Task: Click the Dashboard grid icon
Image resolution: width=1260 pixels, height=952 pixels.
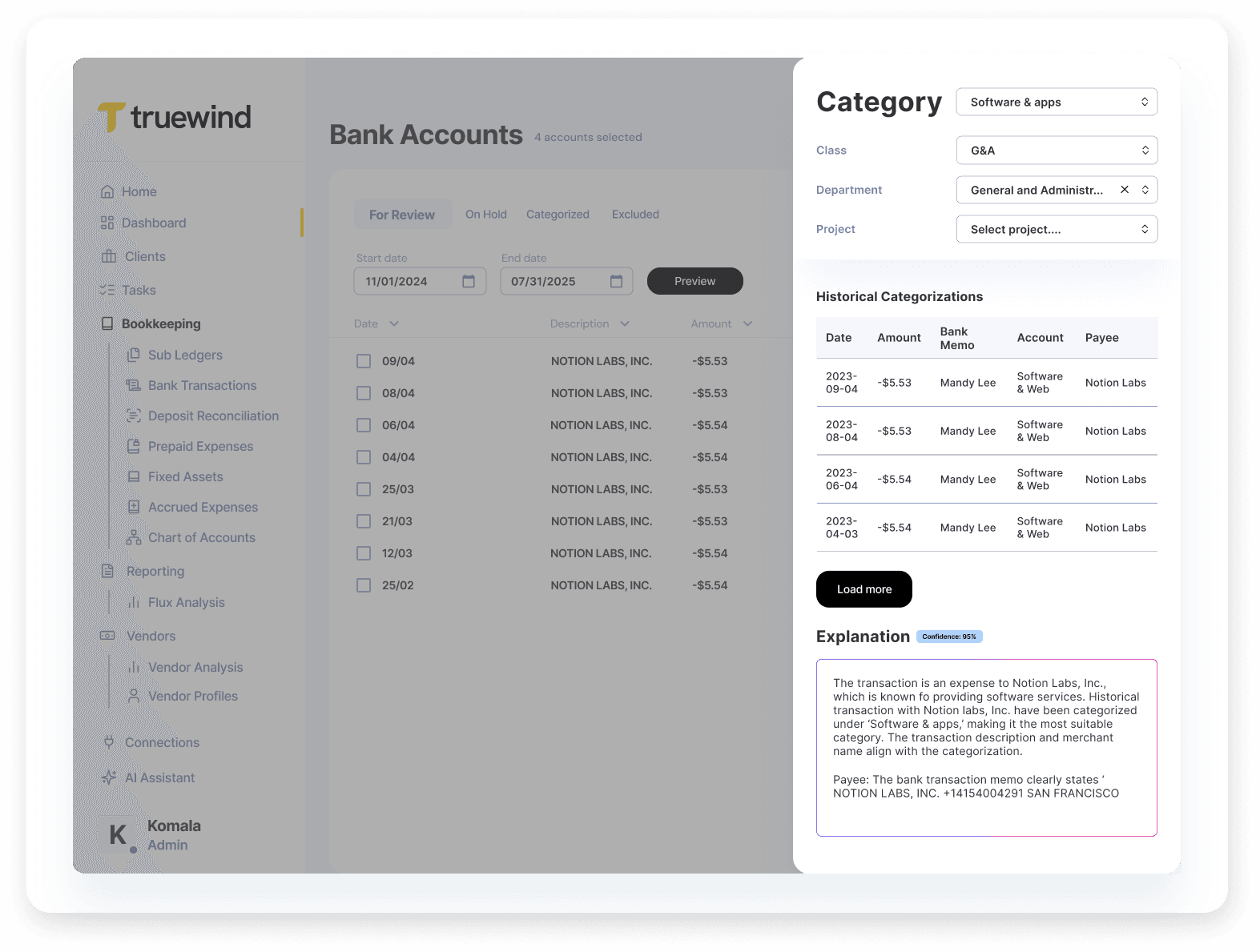Action: pyautogui.click(x=107, y=223)
